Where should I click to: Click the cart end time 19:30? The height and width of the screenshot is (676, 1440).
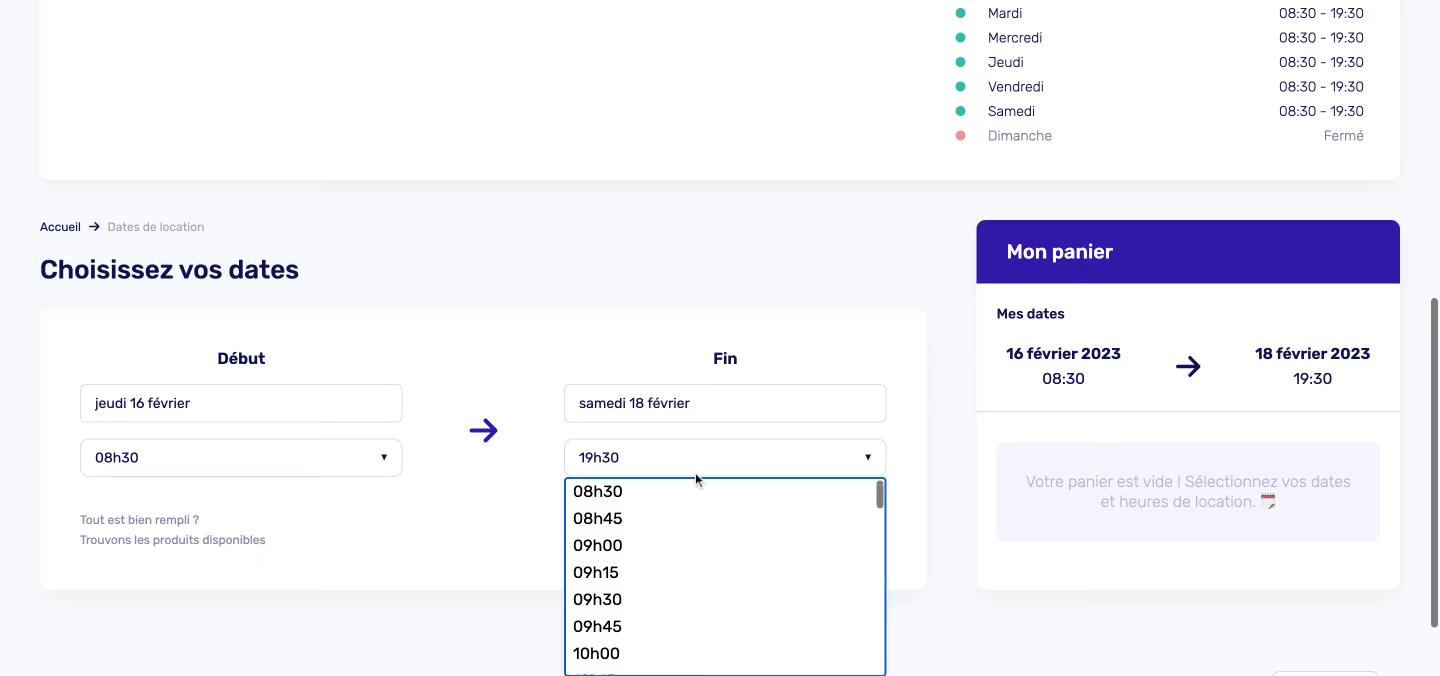point(1312,379)
